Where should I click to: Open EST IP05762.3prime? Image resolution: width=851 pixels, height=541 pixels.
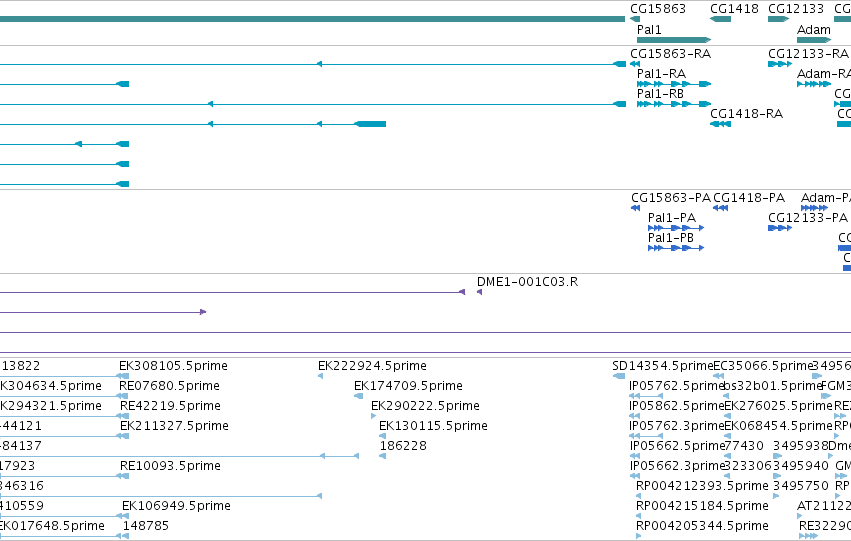point(677,427)
